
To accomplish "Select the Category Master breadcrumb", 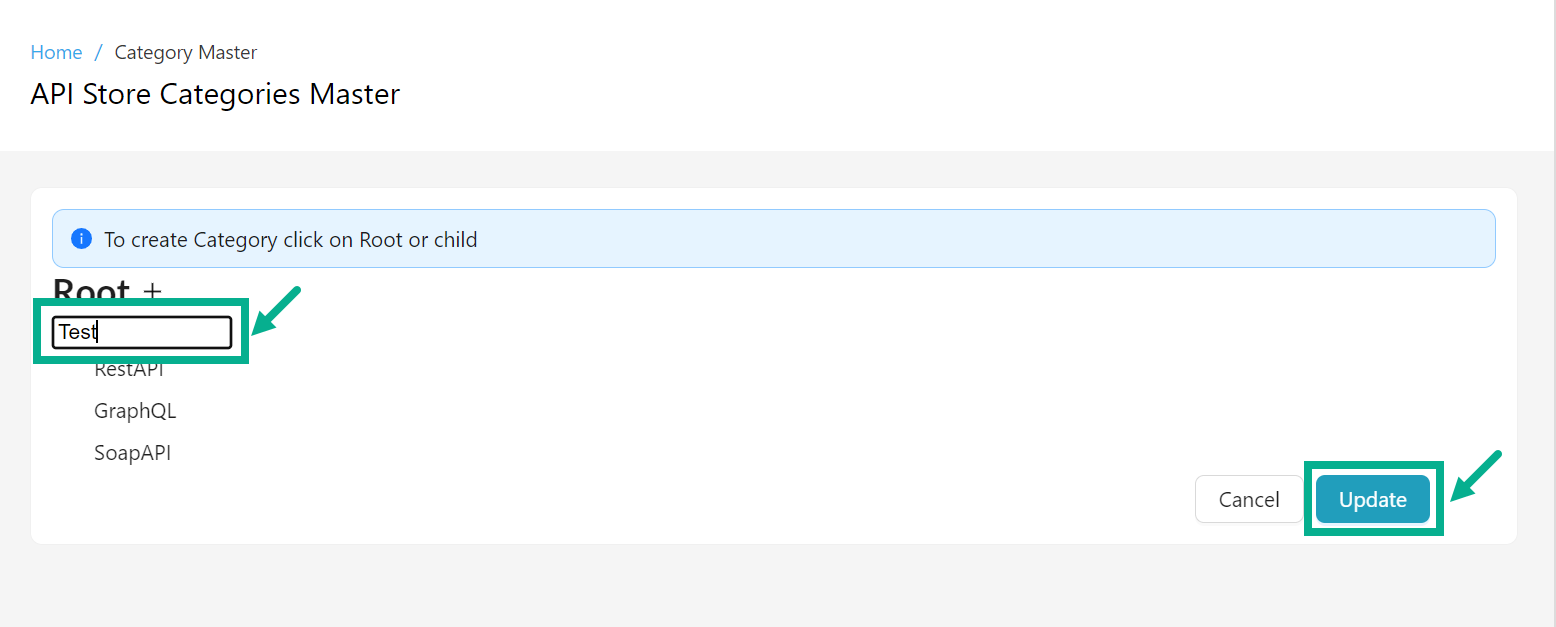I will 186,53.
